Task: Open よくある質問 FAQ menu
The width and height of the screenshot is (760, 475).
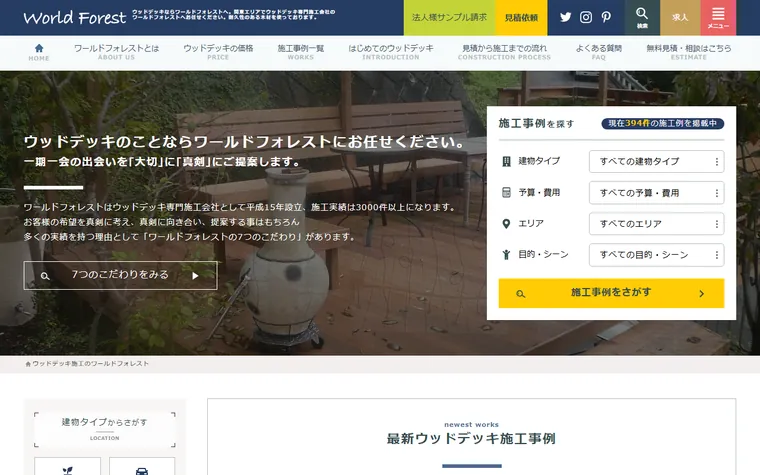Action: pos(599,52)
